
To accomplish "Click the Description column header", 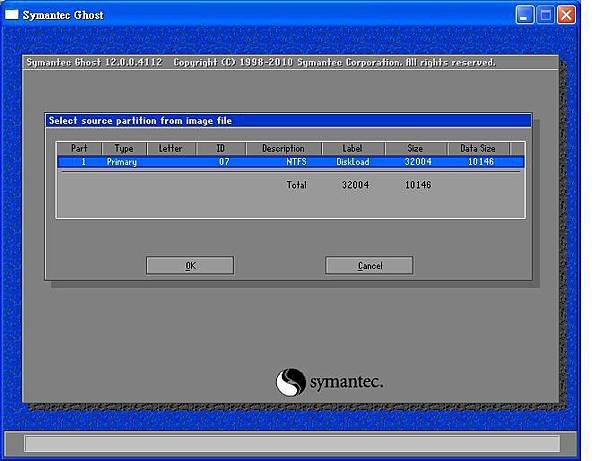I will click(284, 148).
